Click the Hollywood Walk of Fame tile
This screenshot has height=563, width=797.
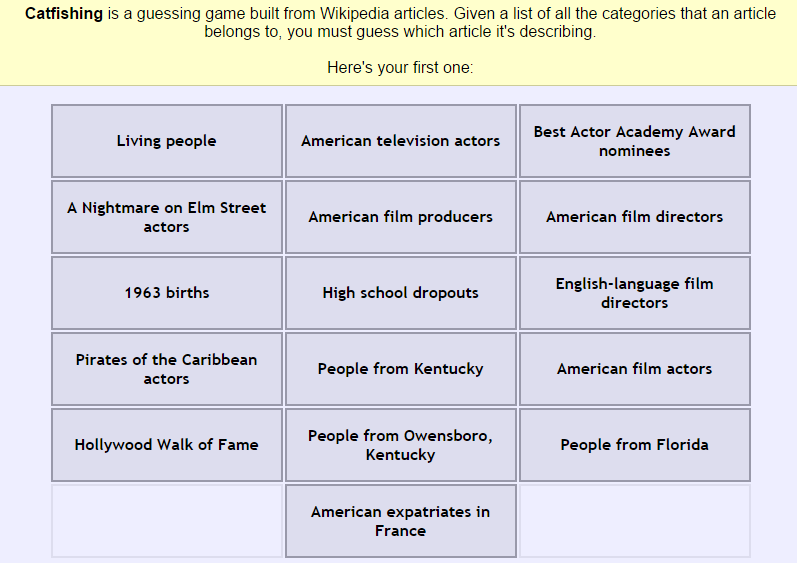[166, 445]
